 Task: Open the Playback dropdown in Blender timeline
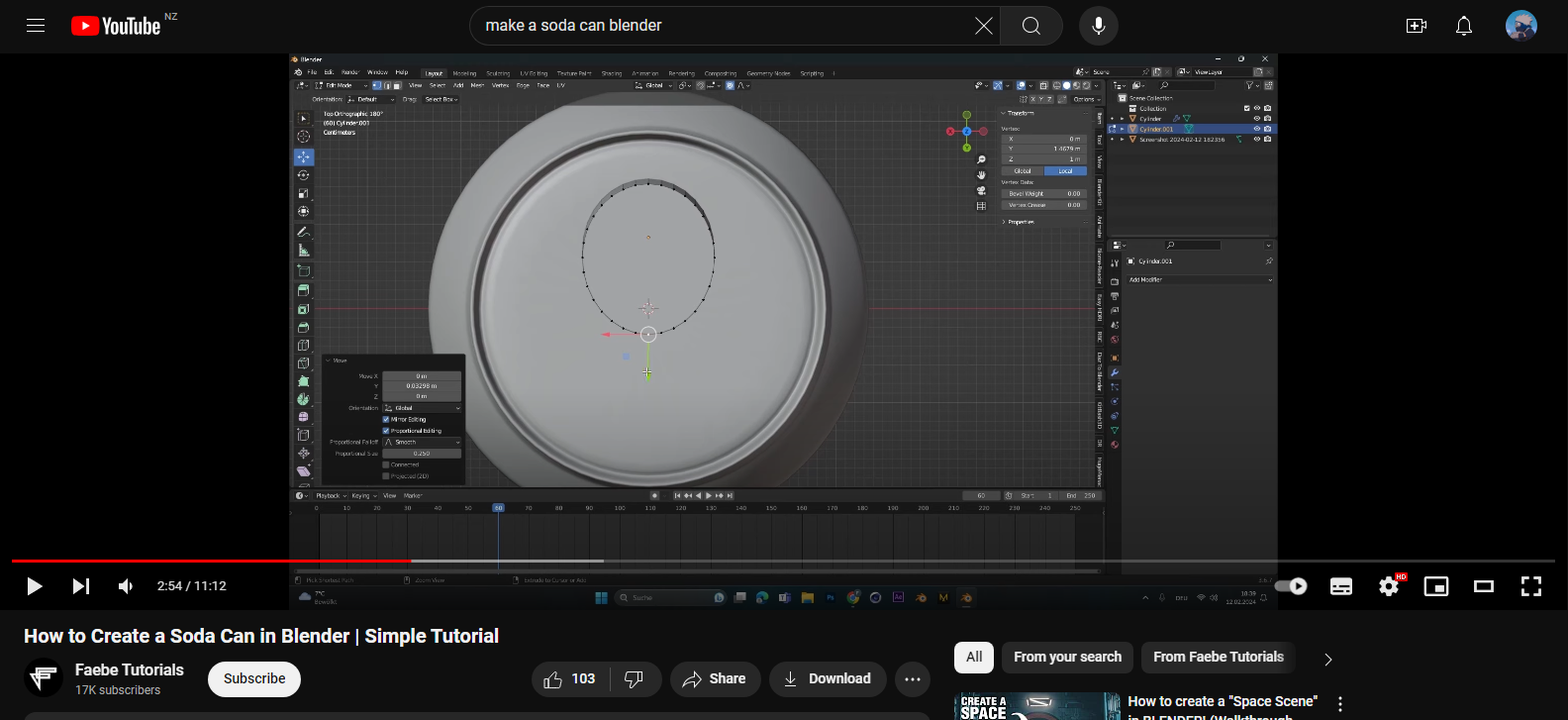[x=330, y=495]
